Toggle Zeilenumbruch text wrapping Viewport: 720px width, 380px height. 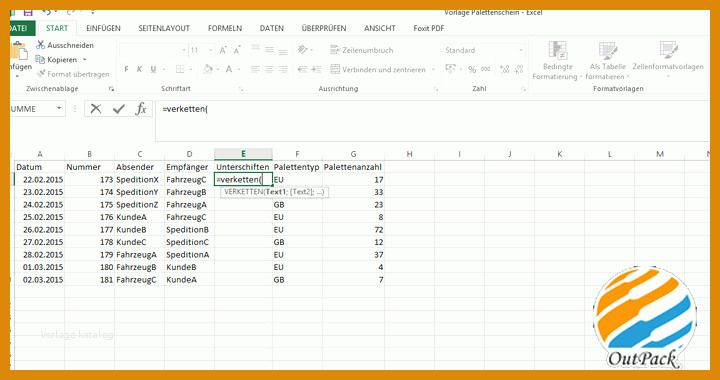[x=362, y=50]
